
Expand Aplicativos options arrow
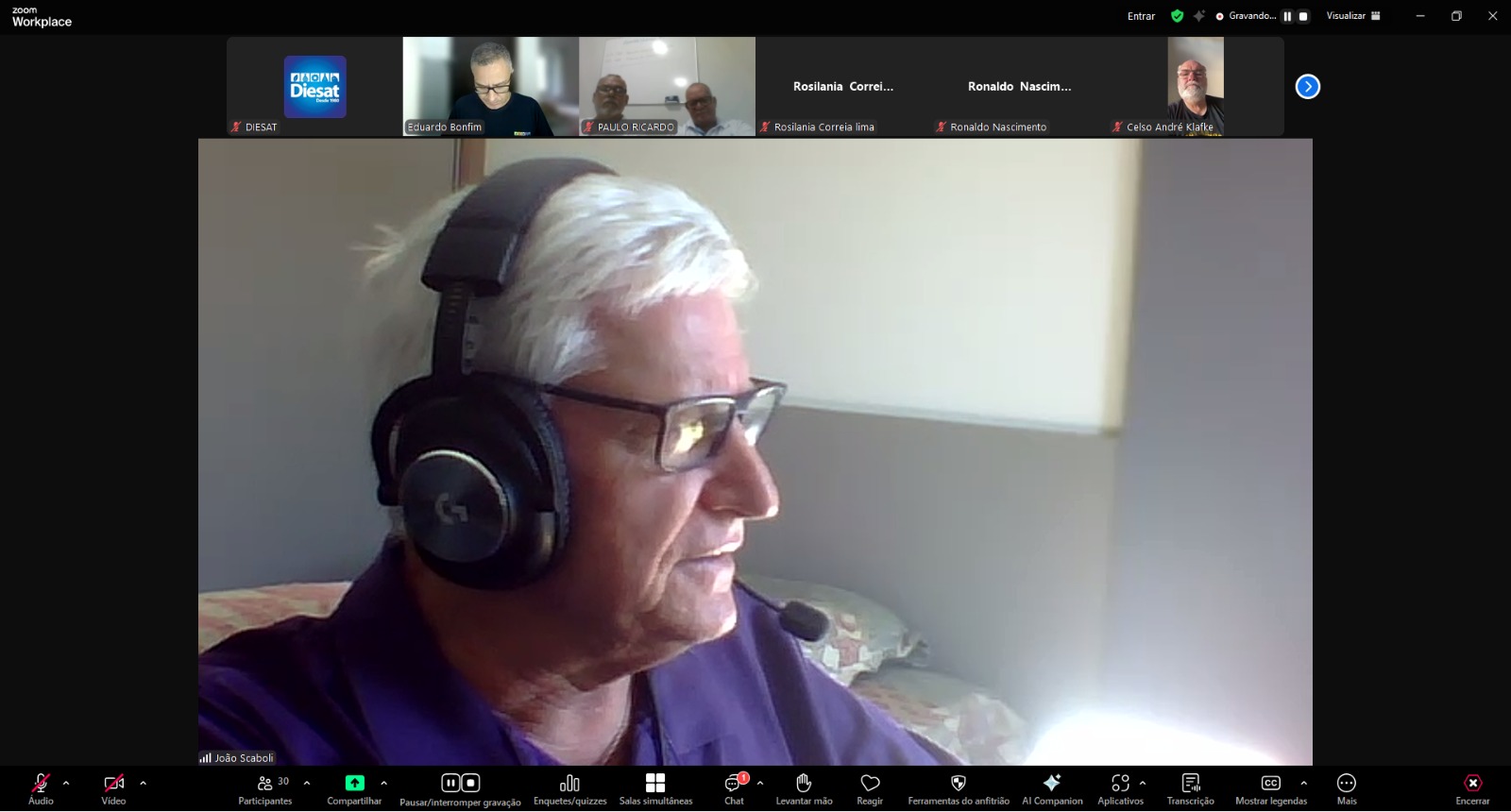coord(1143,783)
